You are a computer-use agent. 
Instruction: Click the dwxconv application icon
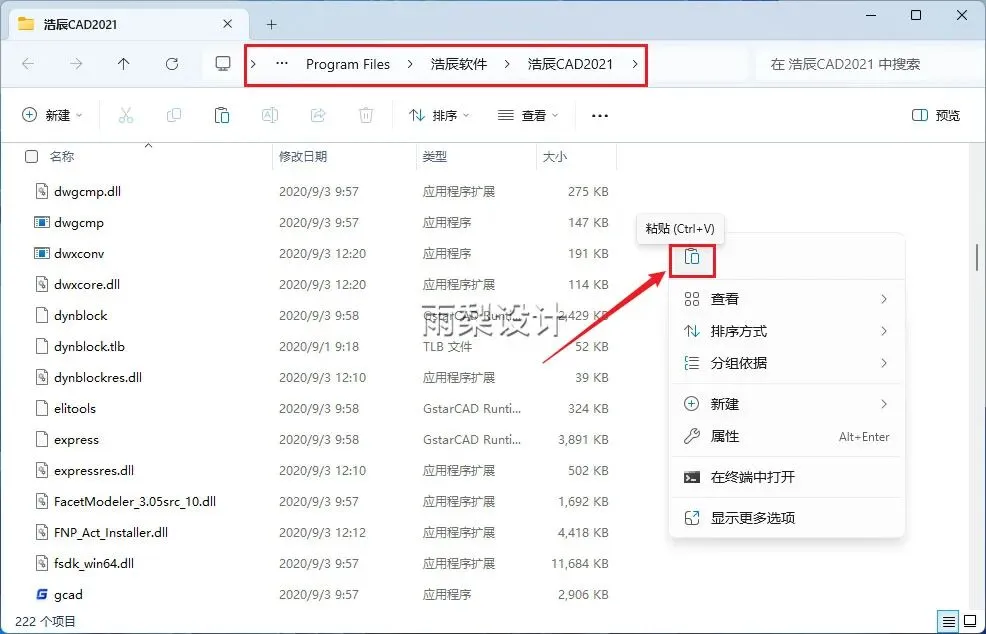click(x=42, y=253)
